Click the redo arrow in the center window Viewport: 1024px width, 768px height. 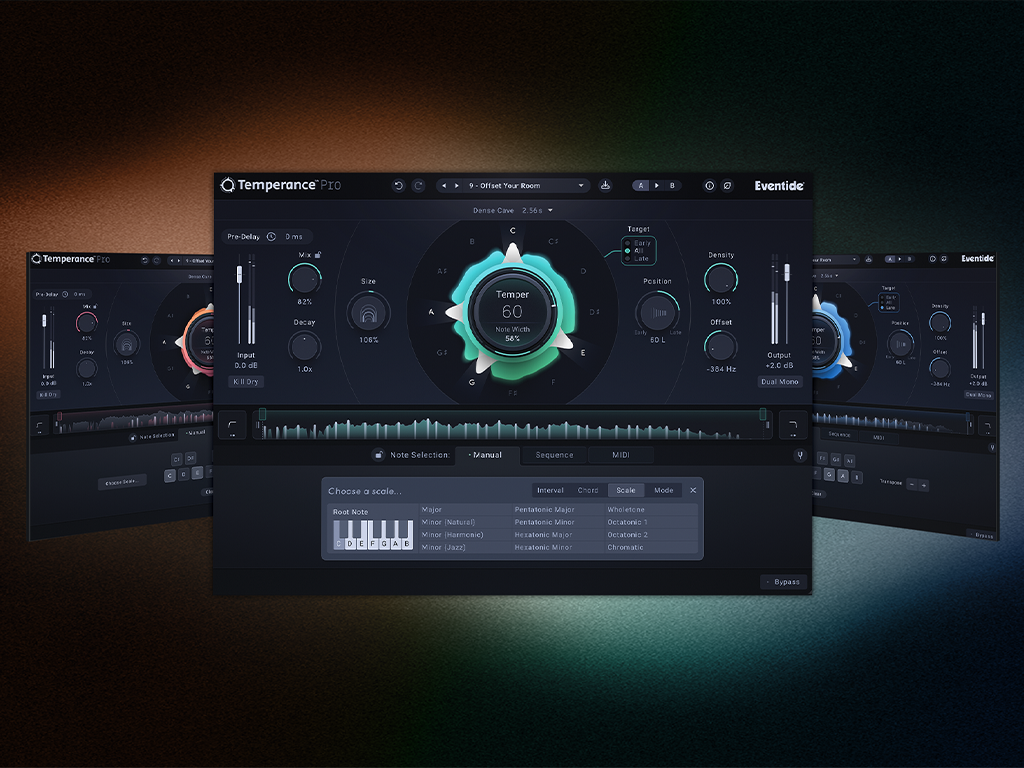[419, 185]
